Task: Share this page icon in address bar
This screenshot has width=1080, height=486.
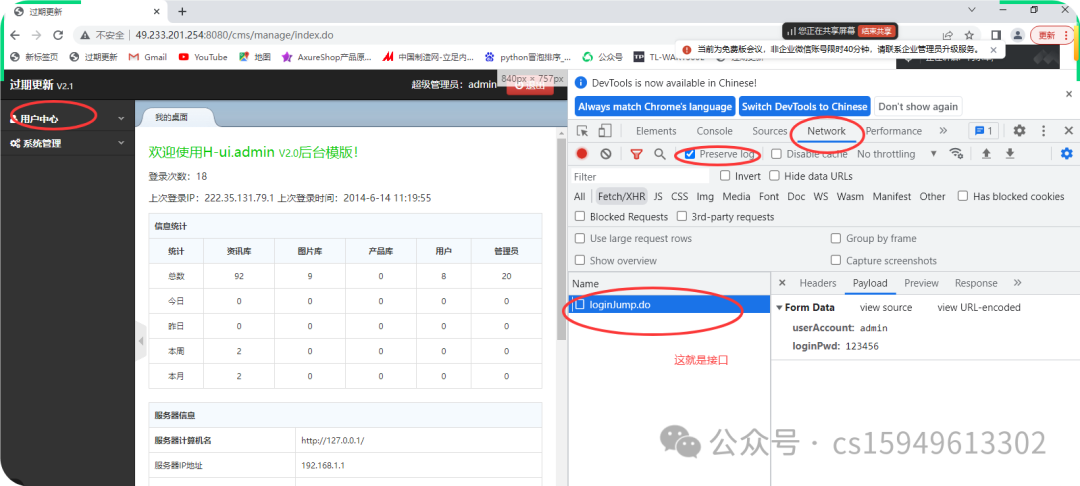Action: (948, 35)
